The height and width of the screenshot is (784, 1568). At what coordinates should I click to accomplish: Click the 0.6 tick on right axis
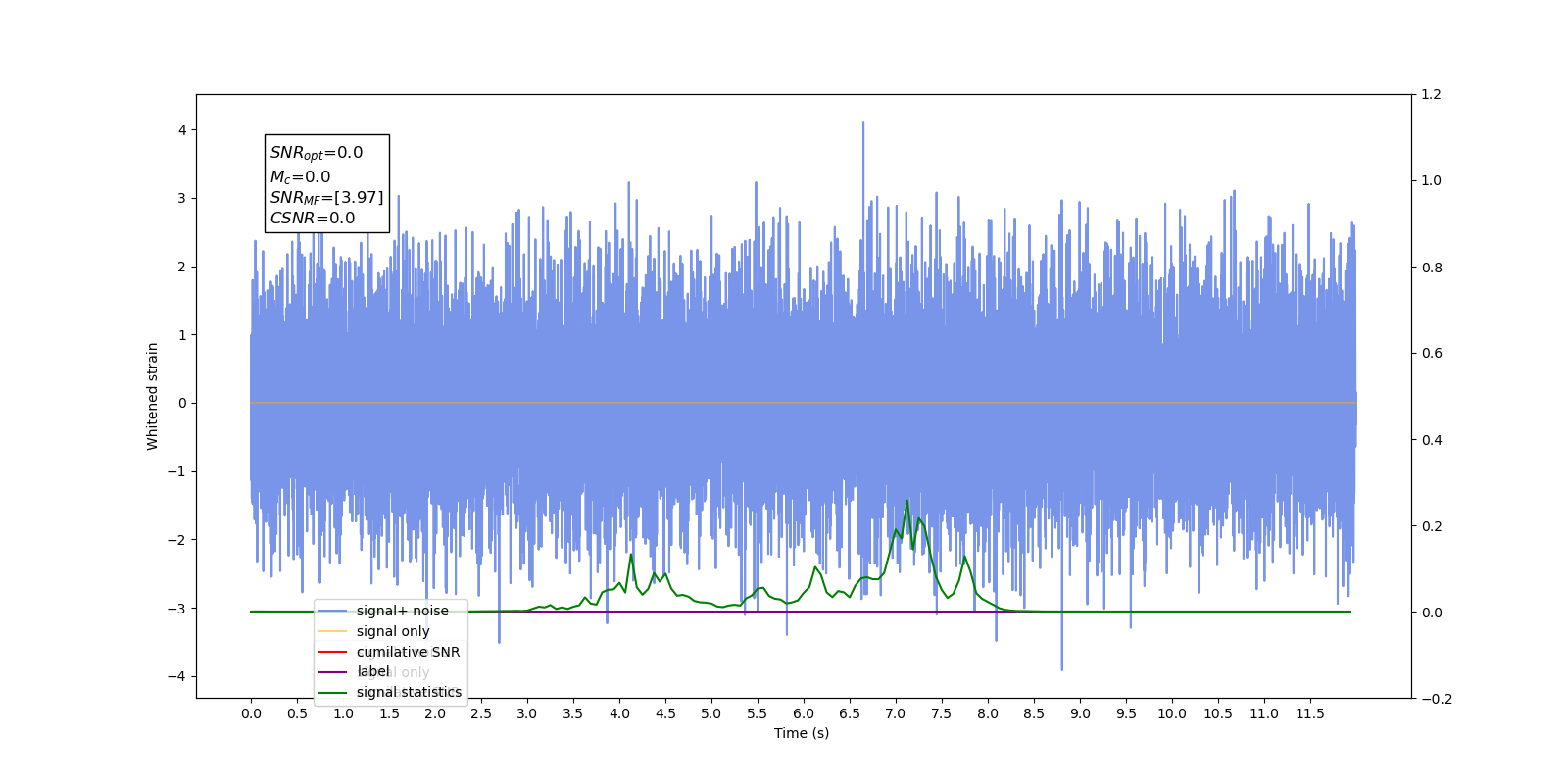click(1432, 354)
